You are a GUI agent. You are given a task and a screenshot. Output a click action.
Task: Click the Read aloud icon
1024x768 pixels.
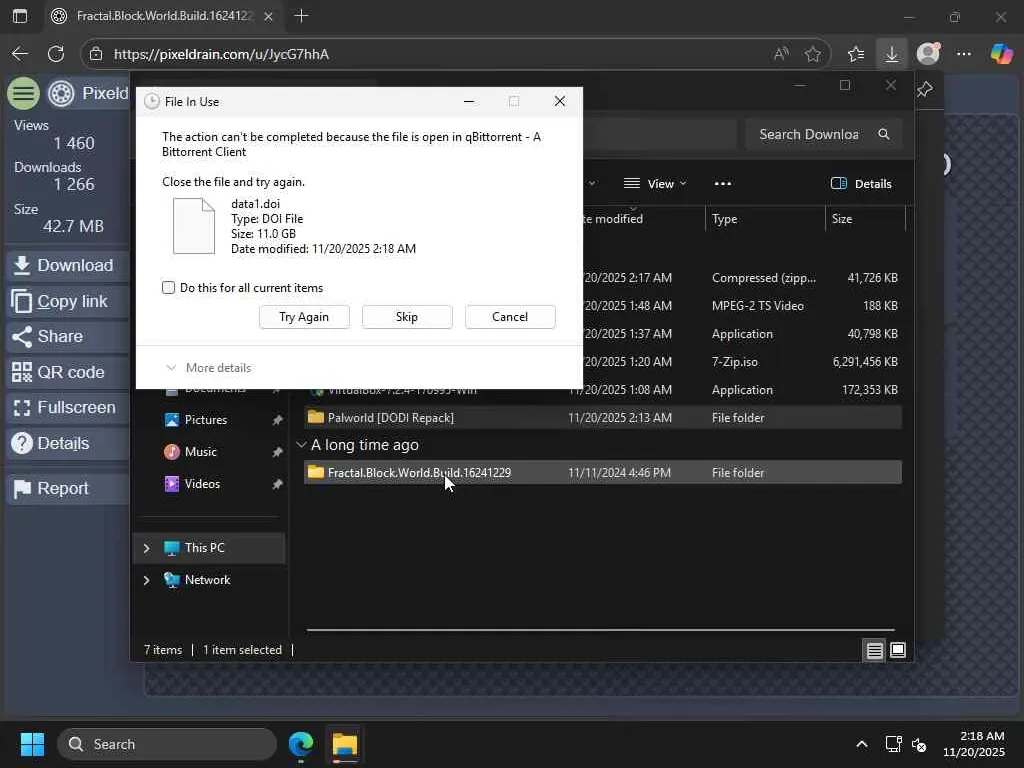pos(781,54)
